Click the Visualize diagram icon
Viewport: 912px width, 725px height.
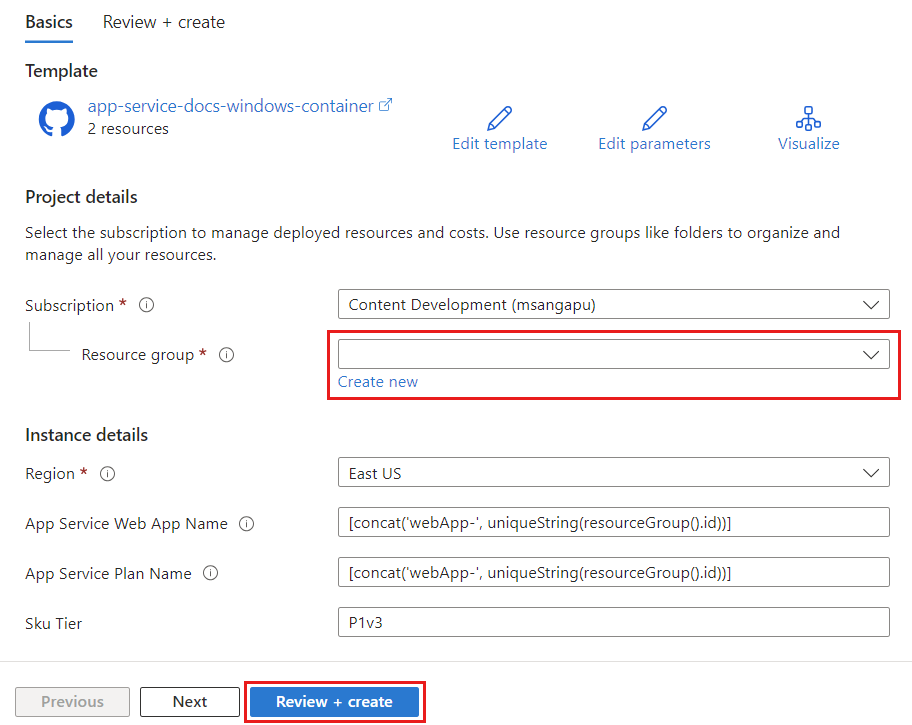tap(808, 118)
